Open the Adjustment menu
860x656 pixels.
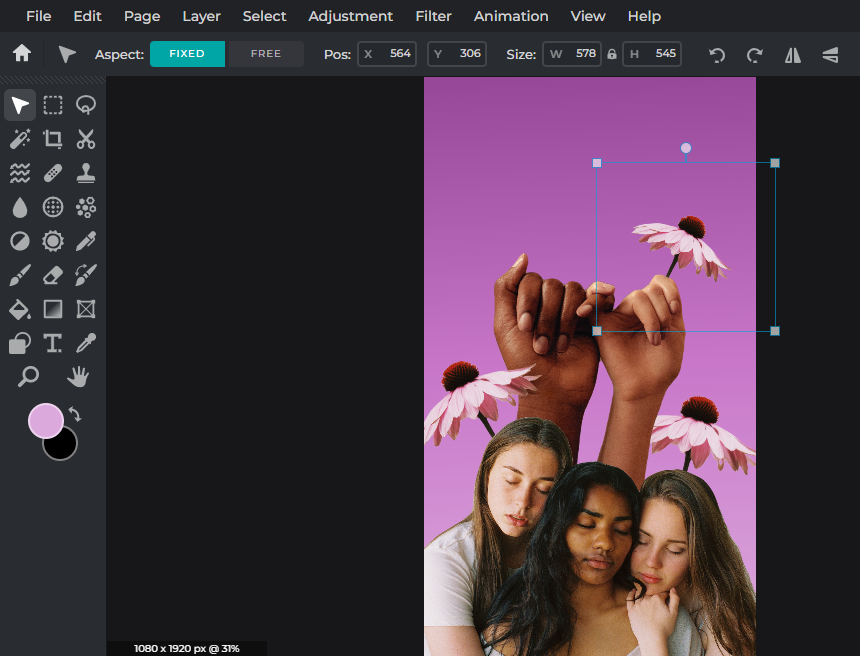click(350, 16)
